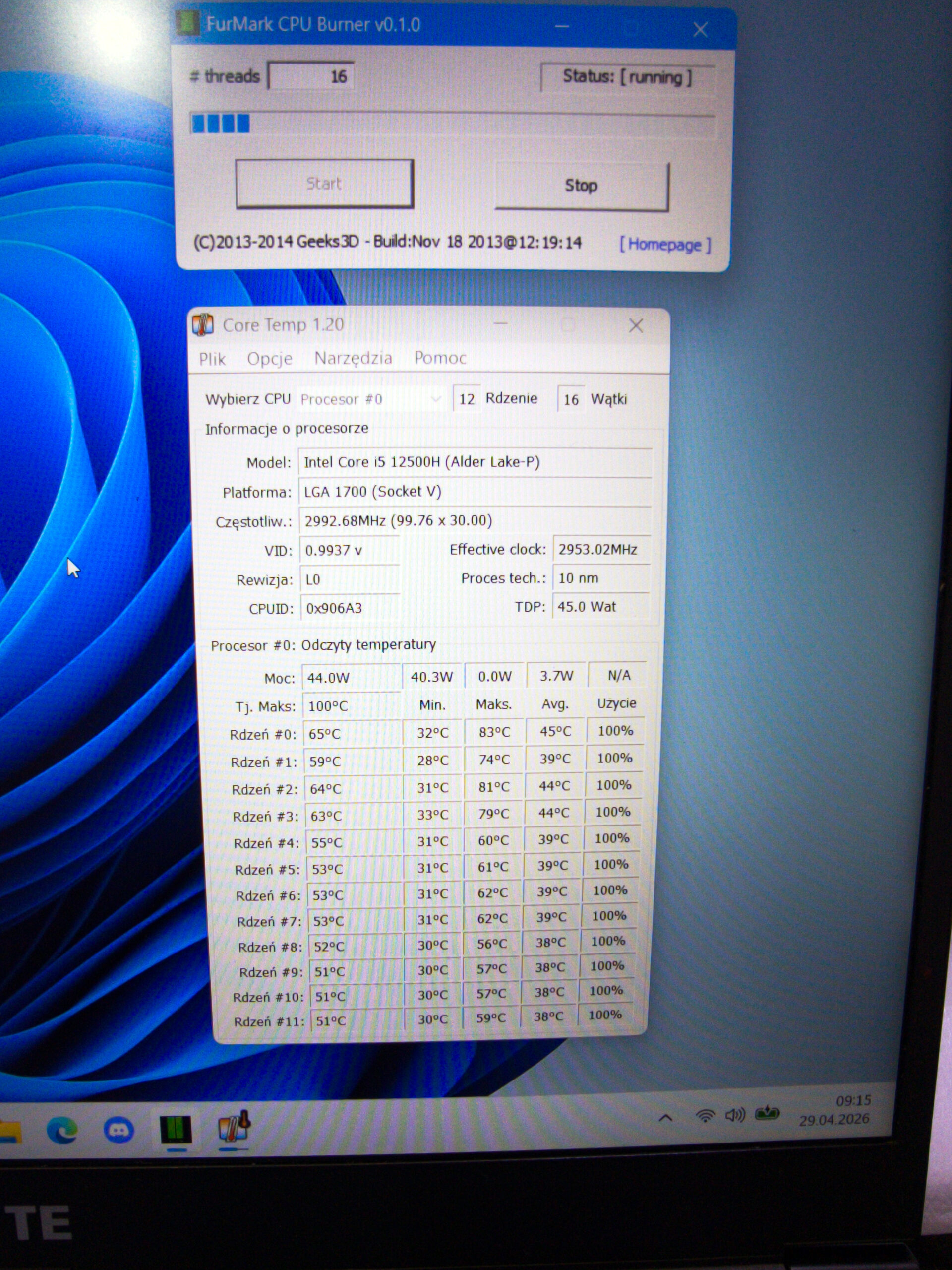The width and height of the screenshot is (952, 1270).
Task: Show hidden system tray icons chevron
Action: 665,1118
